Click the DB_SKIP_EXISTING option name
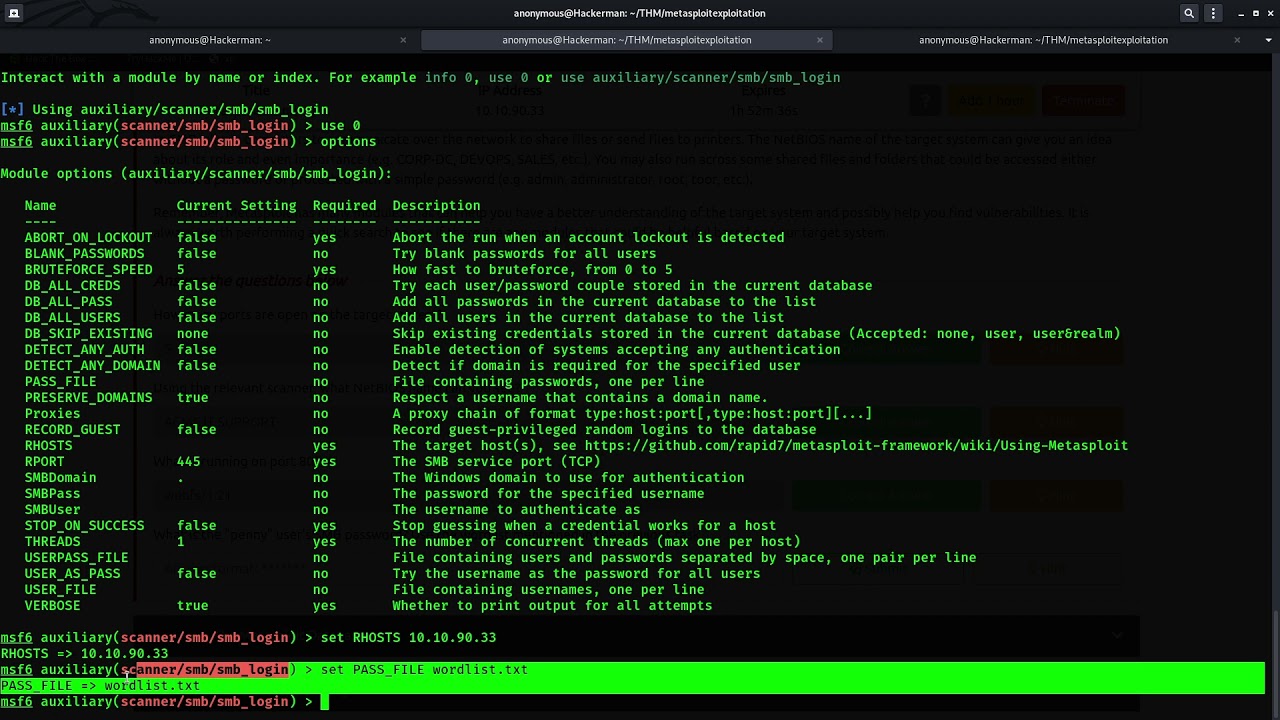The image size is (1280, 720). tap(88, 334)
